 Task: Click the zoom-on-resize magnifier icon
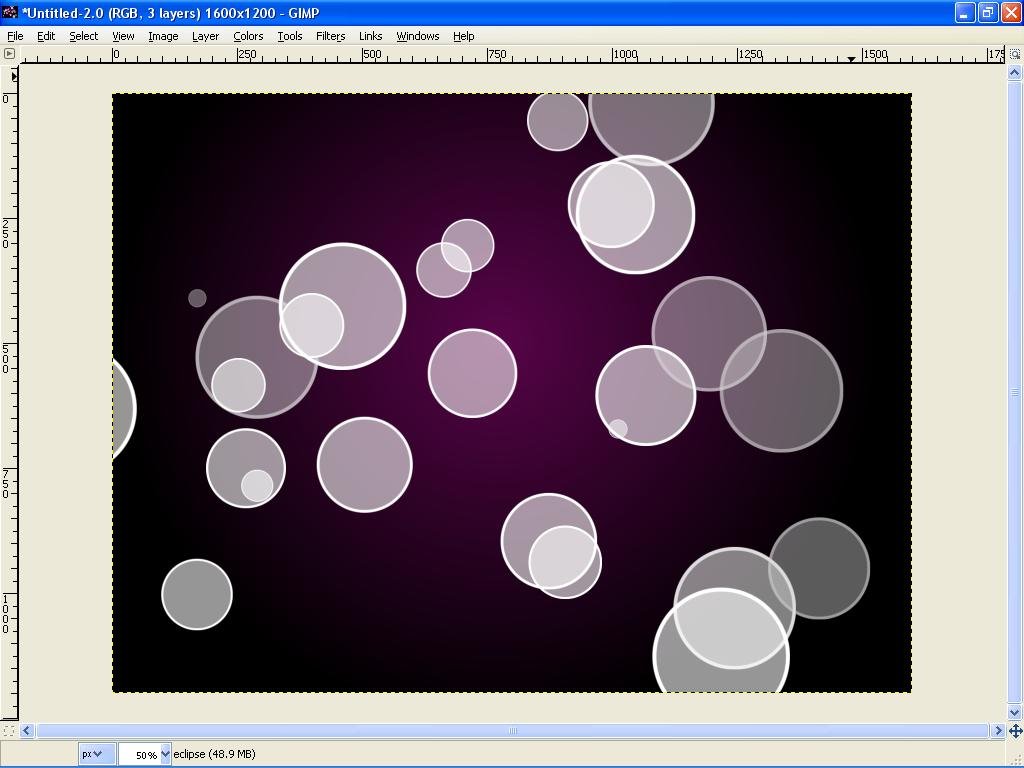click(x=1015, y=54)
